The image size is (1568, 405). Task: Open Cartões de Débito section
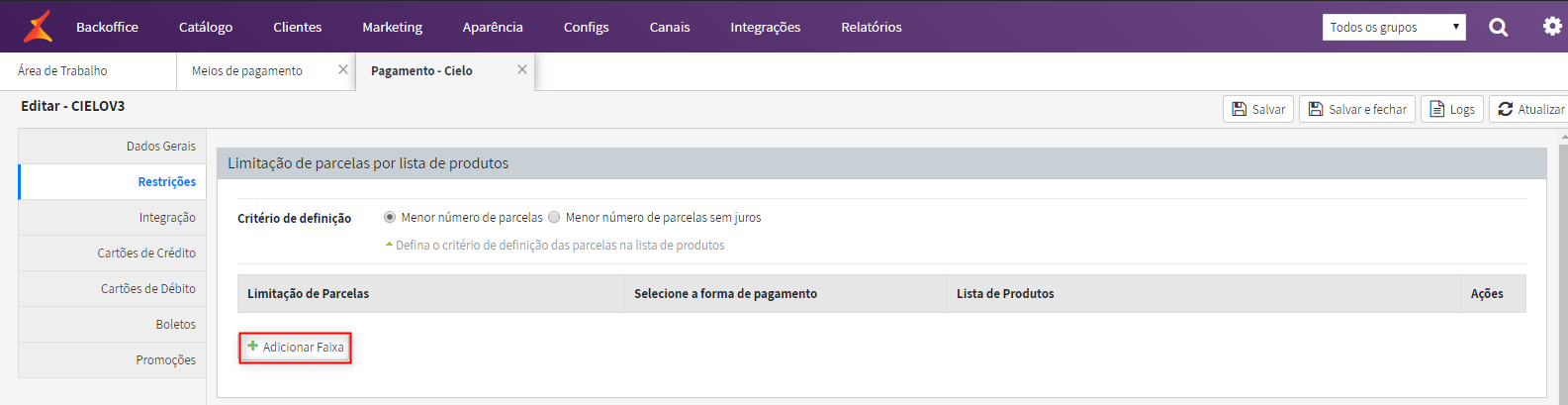pos(113,288)
